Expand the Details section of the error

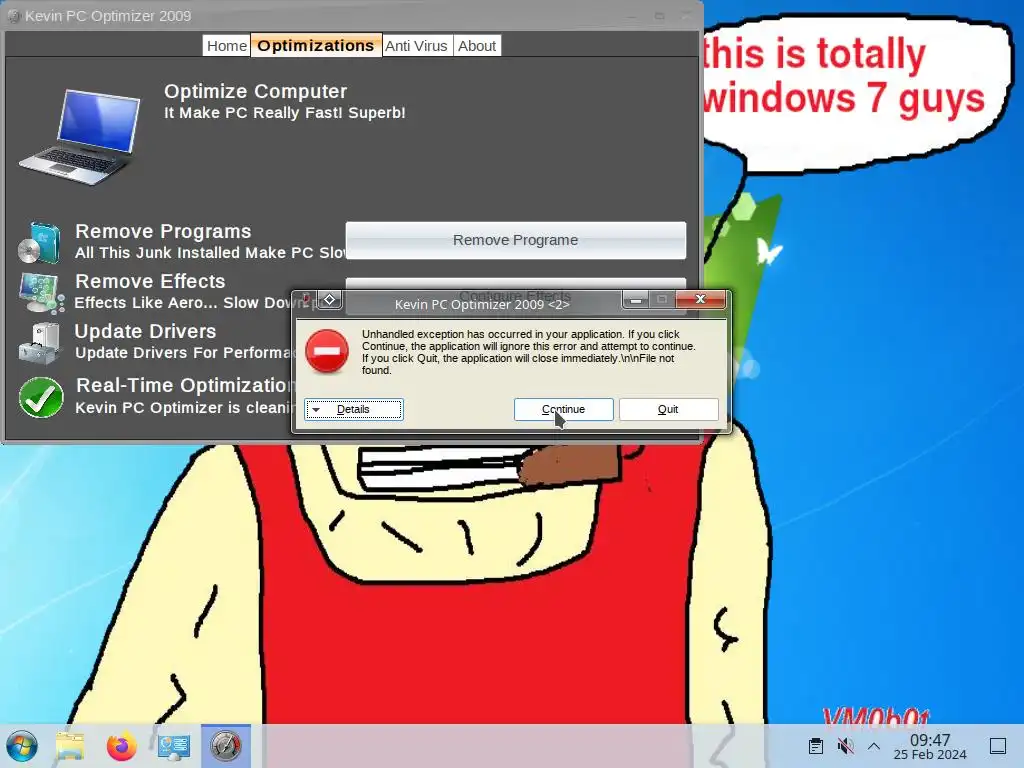click(353, 409)
